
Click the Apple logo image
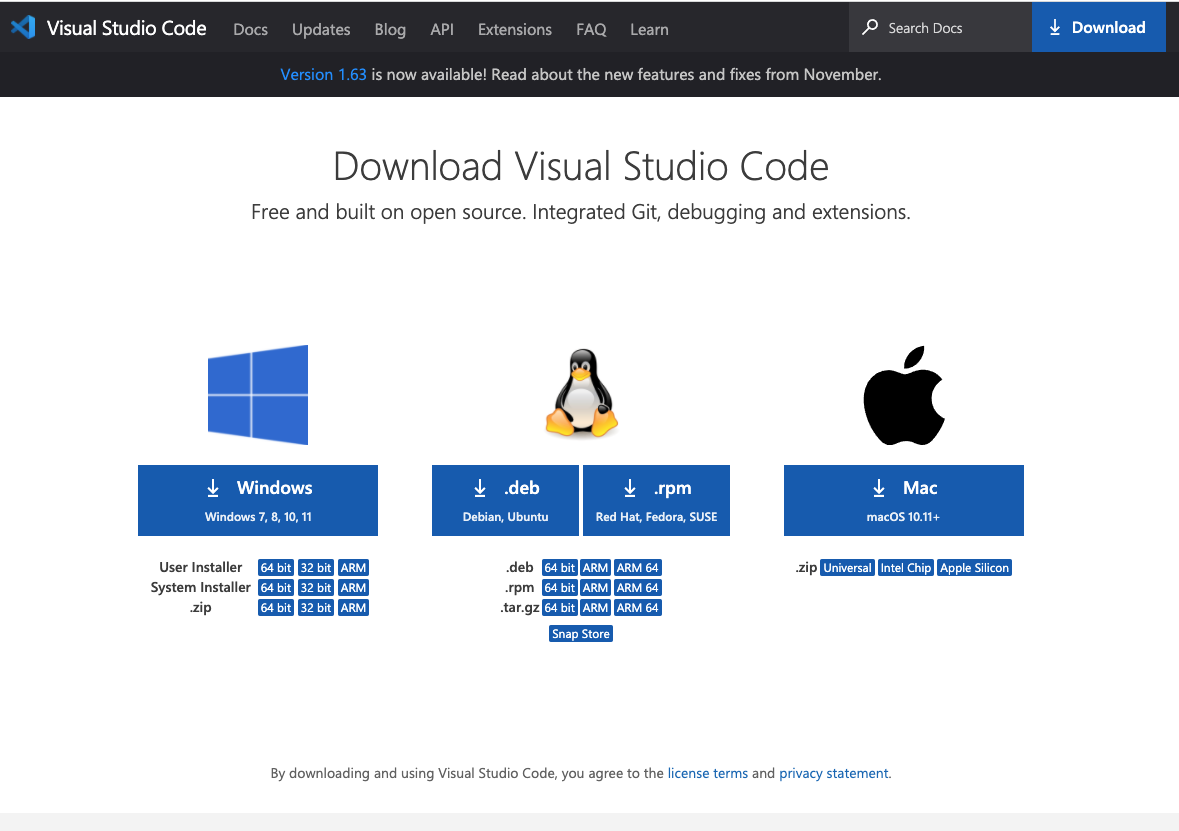coord(904,396)
